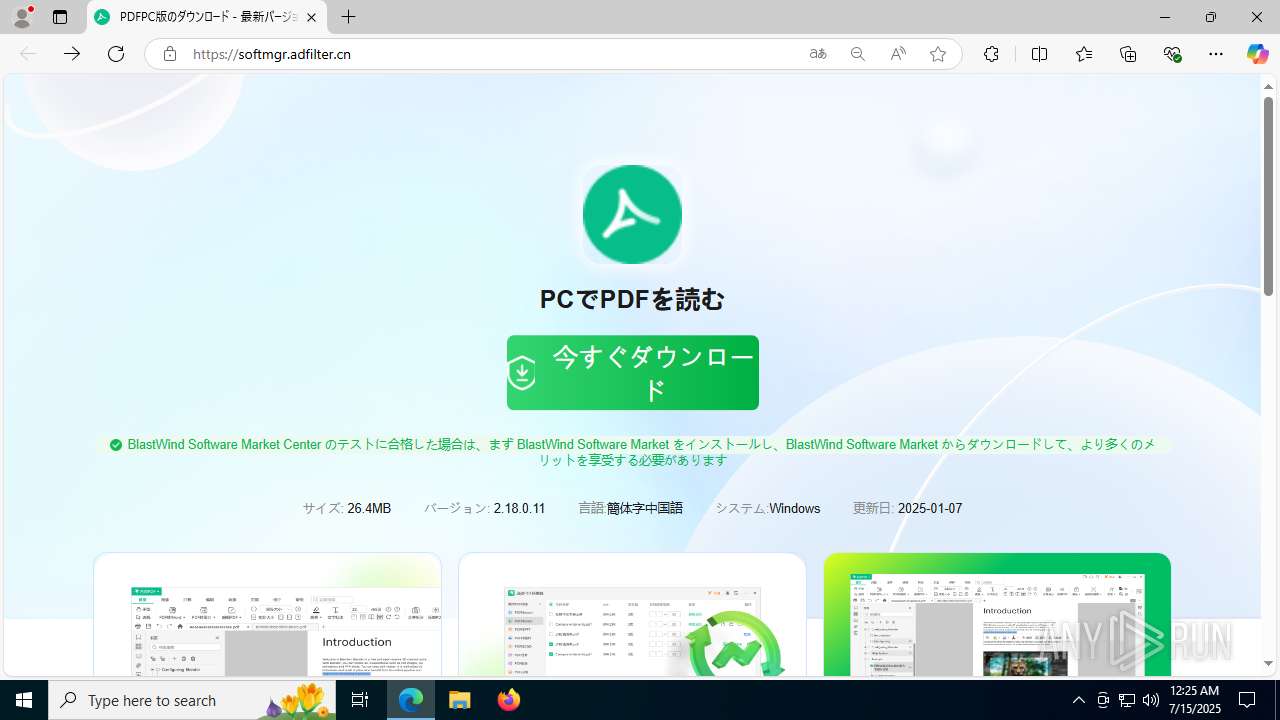Viewport: 1280px width, 720px height.
Task: Click the Edge icon on taskbar
Action: (x=411, y=700)
